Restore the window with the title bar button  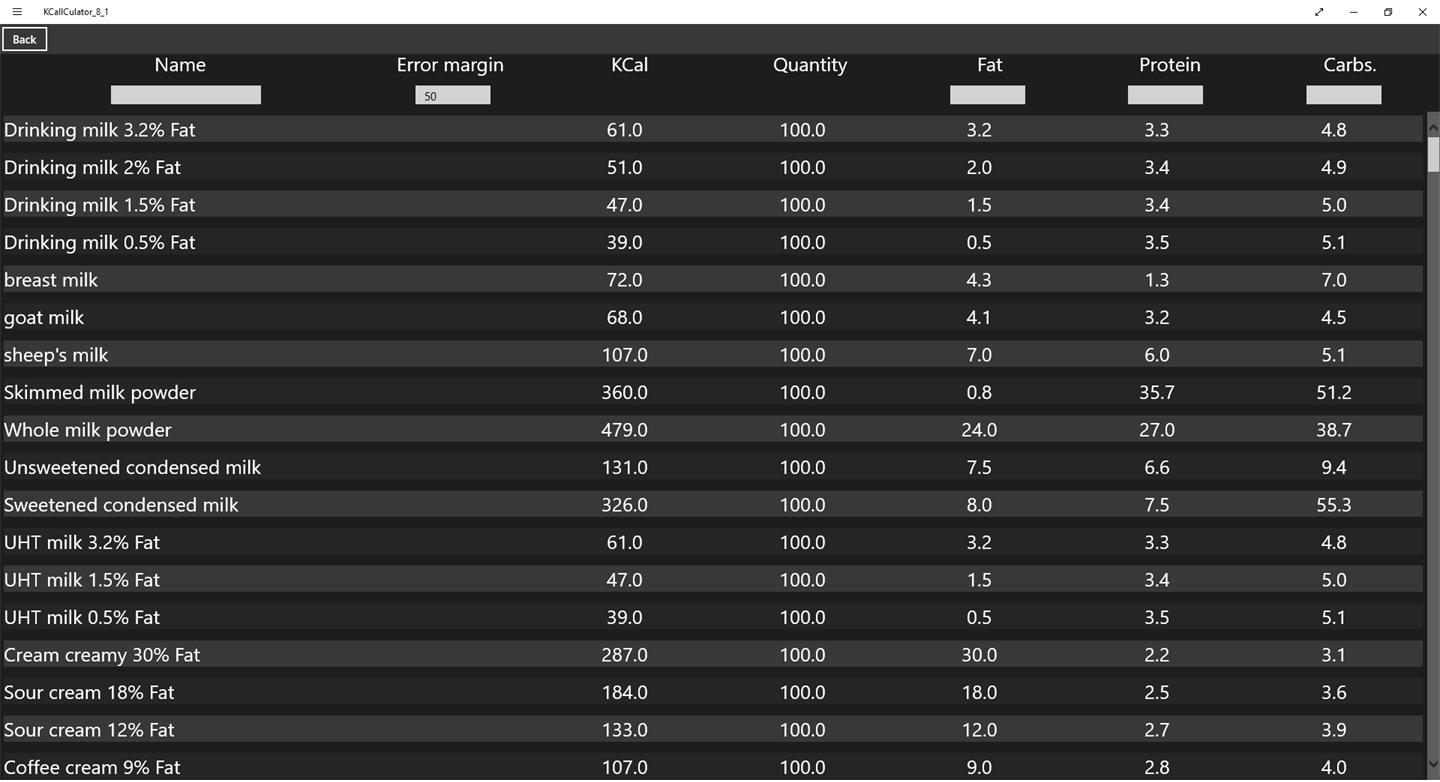[x=1388, y=12]
